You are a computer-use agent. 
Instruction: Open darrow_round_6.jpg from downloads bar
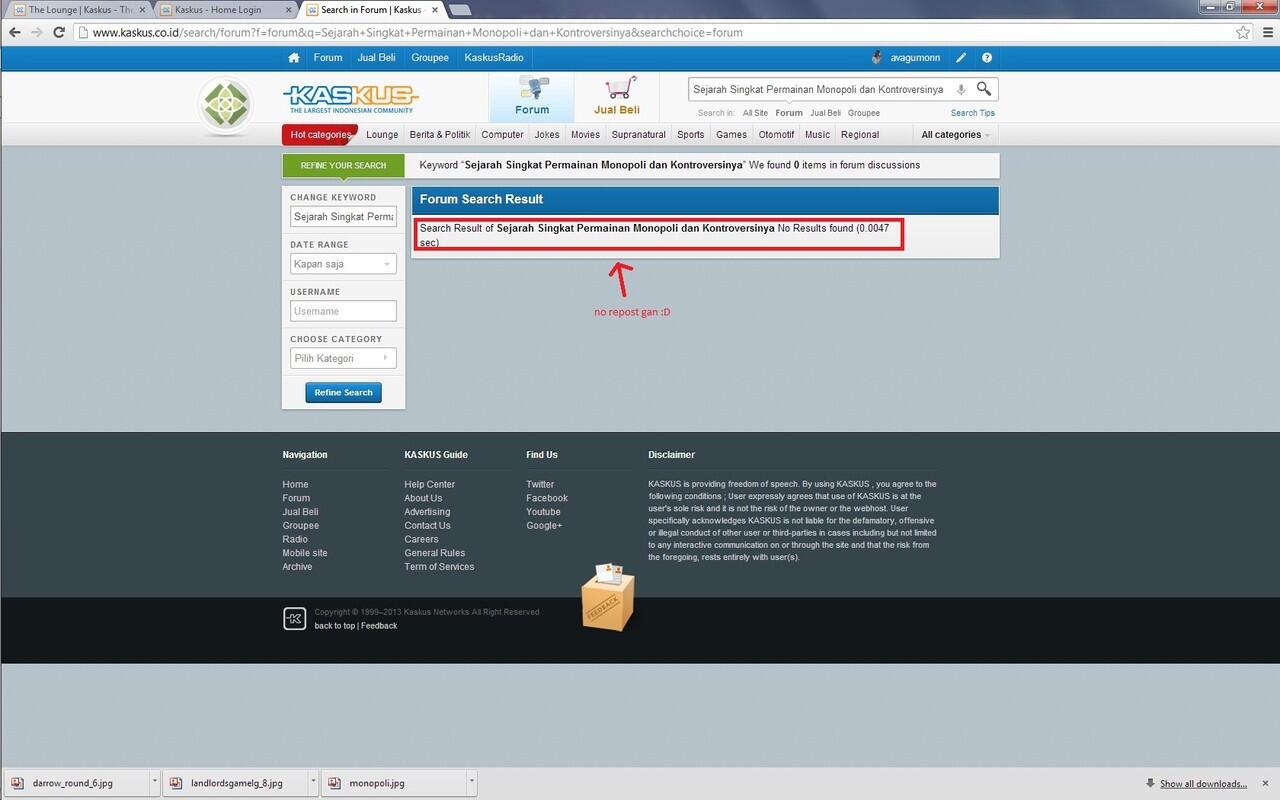click(x=75, y=783)
